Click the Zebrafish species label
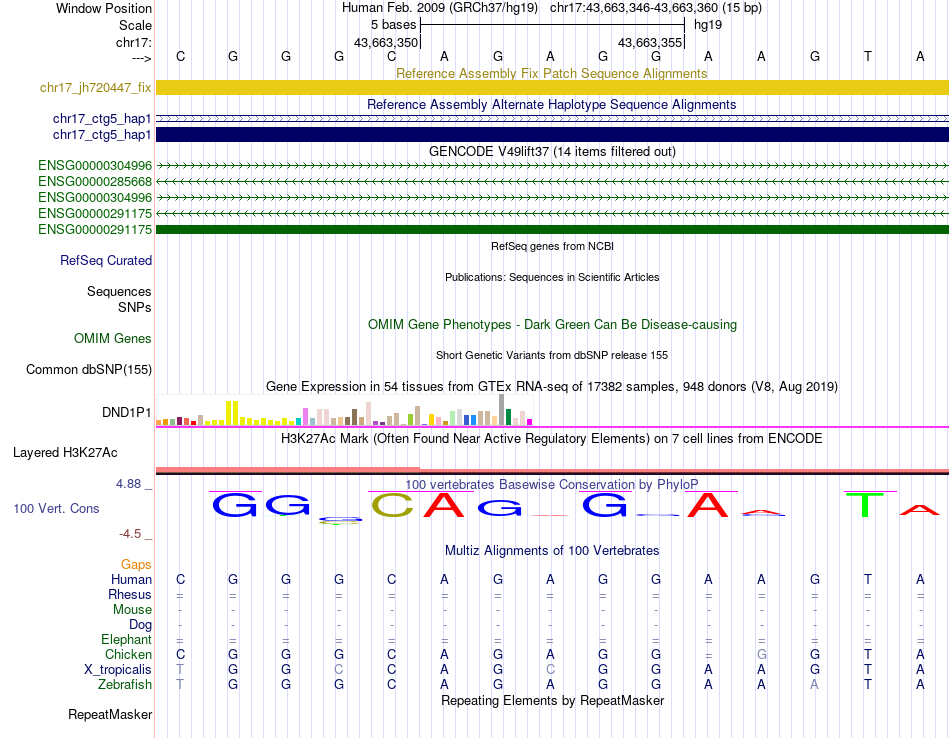This screenshot has height=738, width=950. (125, 685)
